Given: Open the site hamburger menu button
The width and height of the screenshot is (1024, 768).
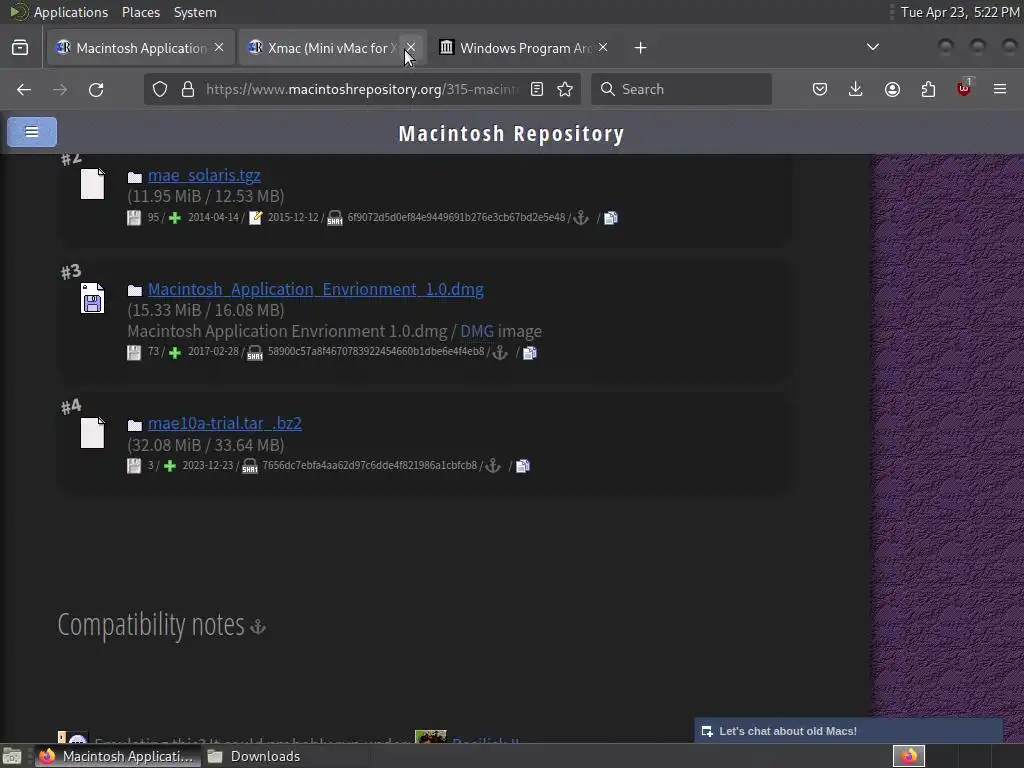Looking at the screenshot, I should 31,132.
